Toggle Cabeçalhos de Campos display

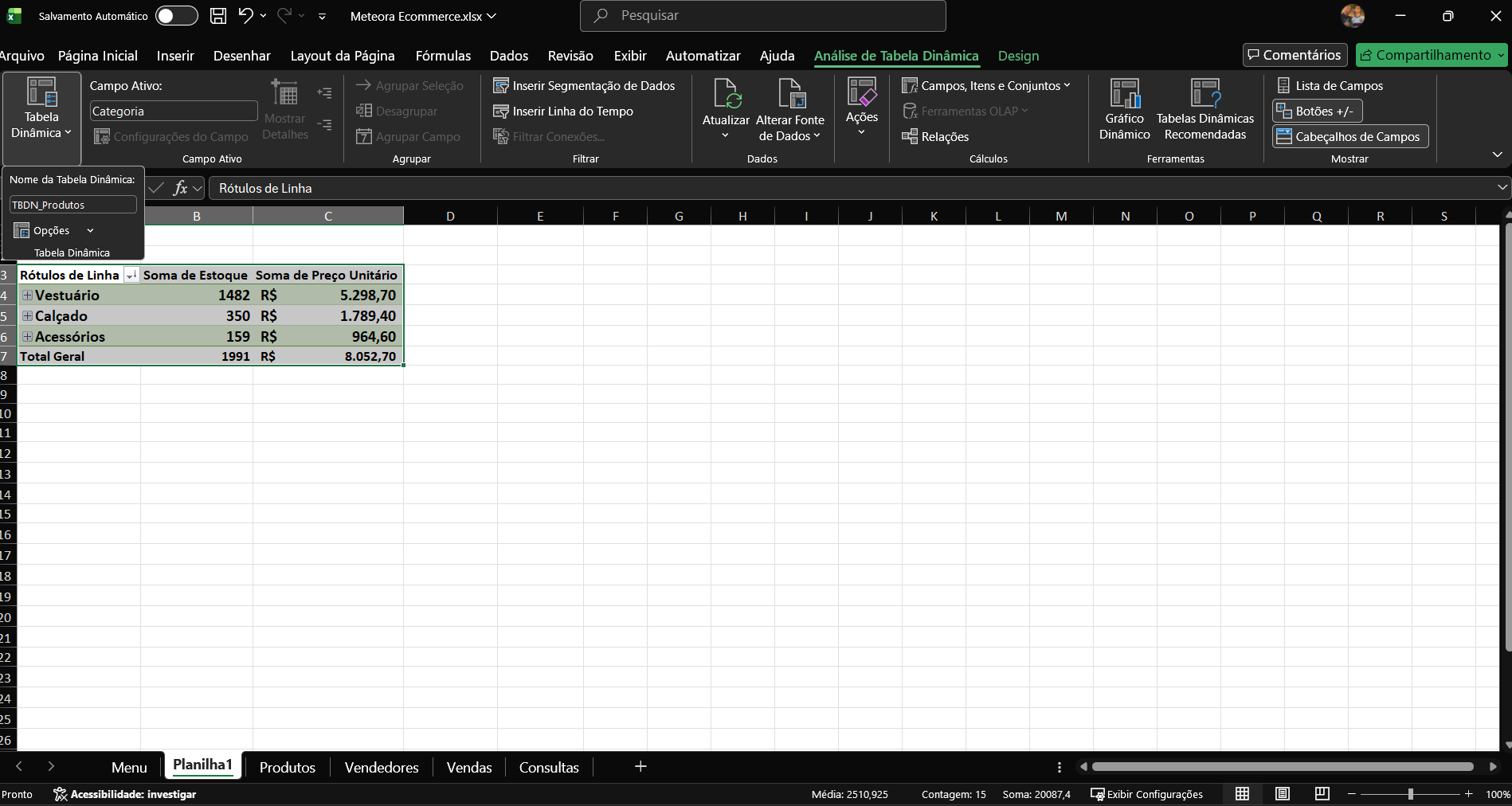(x=1349, y=137)
